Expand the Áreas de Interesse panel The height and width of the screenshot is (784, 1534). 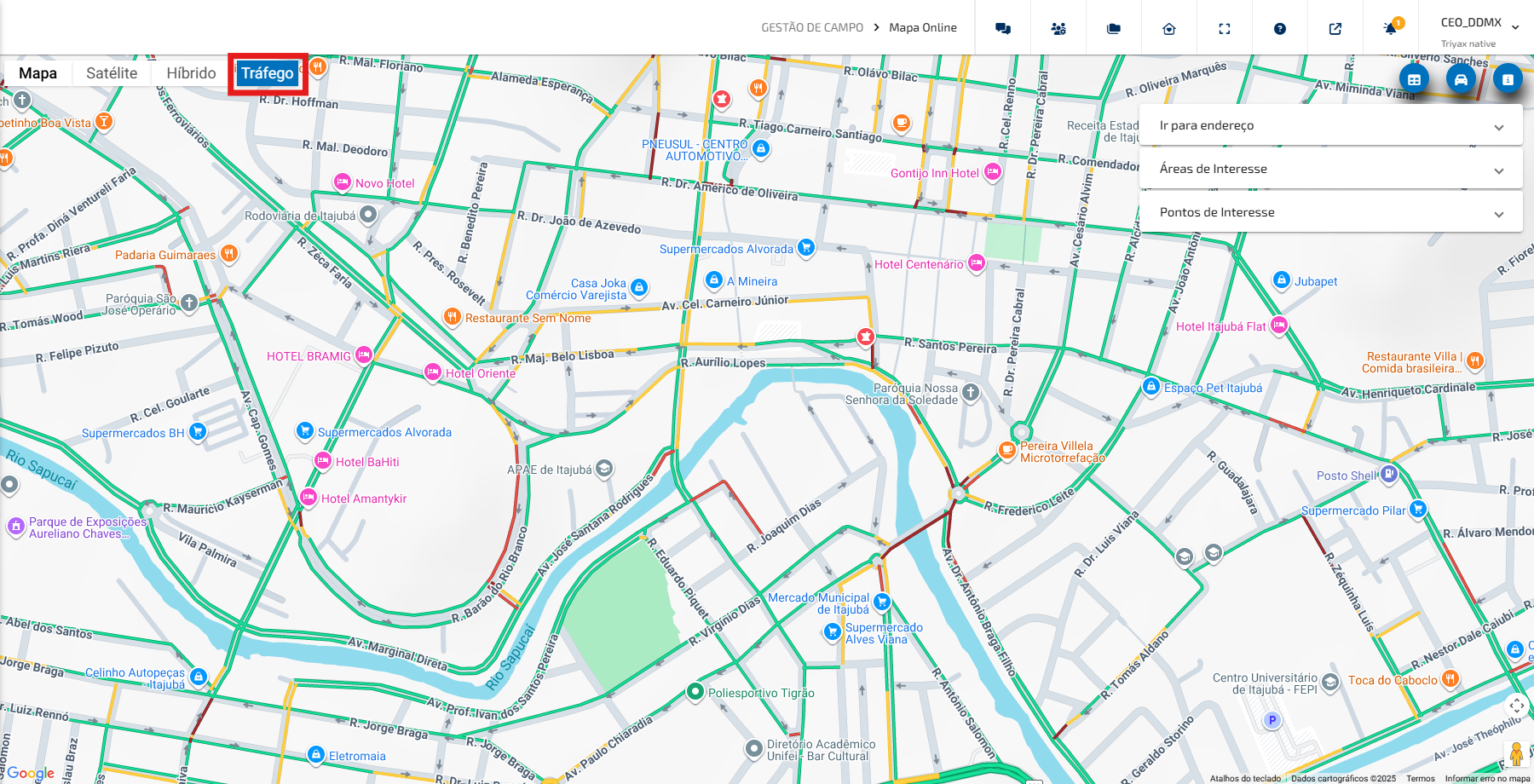click(1331, 169)
